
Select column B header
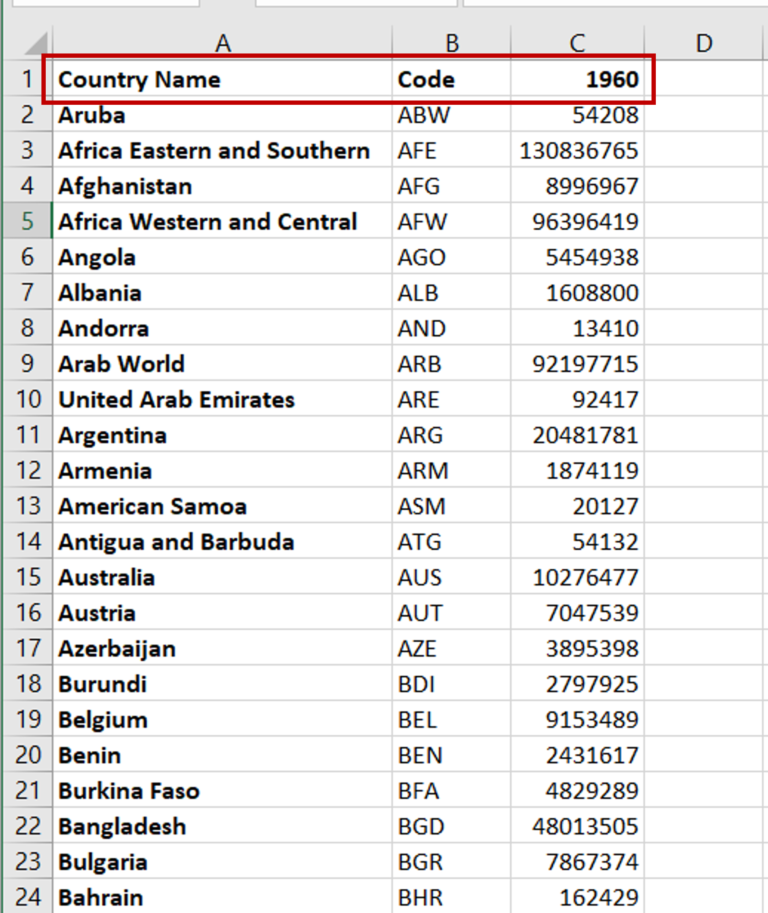coord(452,42)
